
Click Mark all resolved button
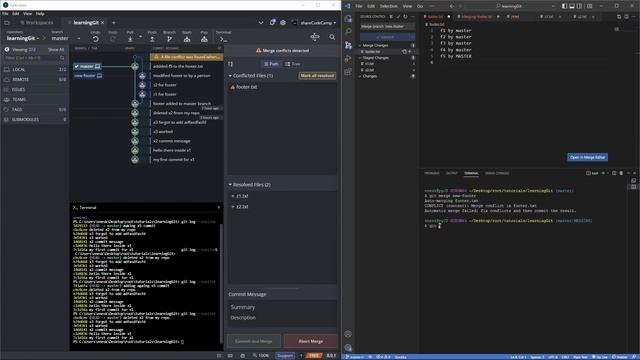(x=317, y=76)
